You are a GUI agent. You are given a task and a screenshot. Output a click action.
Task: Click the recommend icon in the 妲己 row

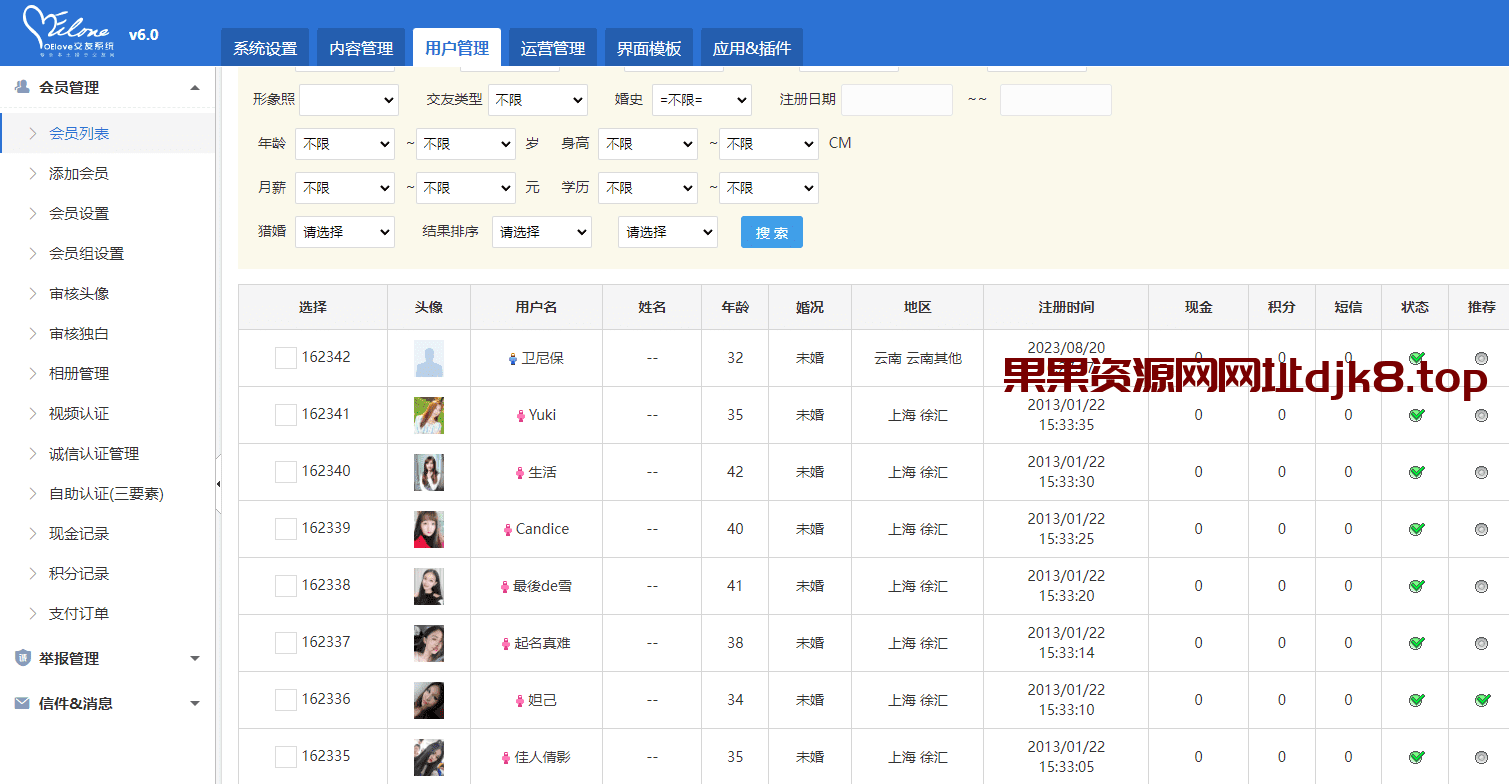click(x=1482, y=700)
